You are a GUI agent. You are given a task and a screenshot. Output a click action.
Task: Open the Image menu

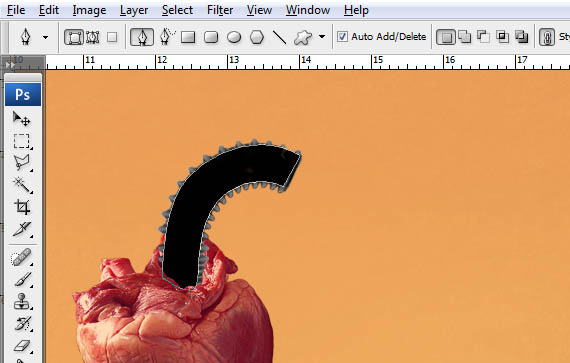(89, 10)
